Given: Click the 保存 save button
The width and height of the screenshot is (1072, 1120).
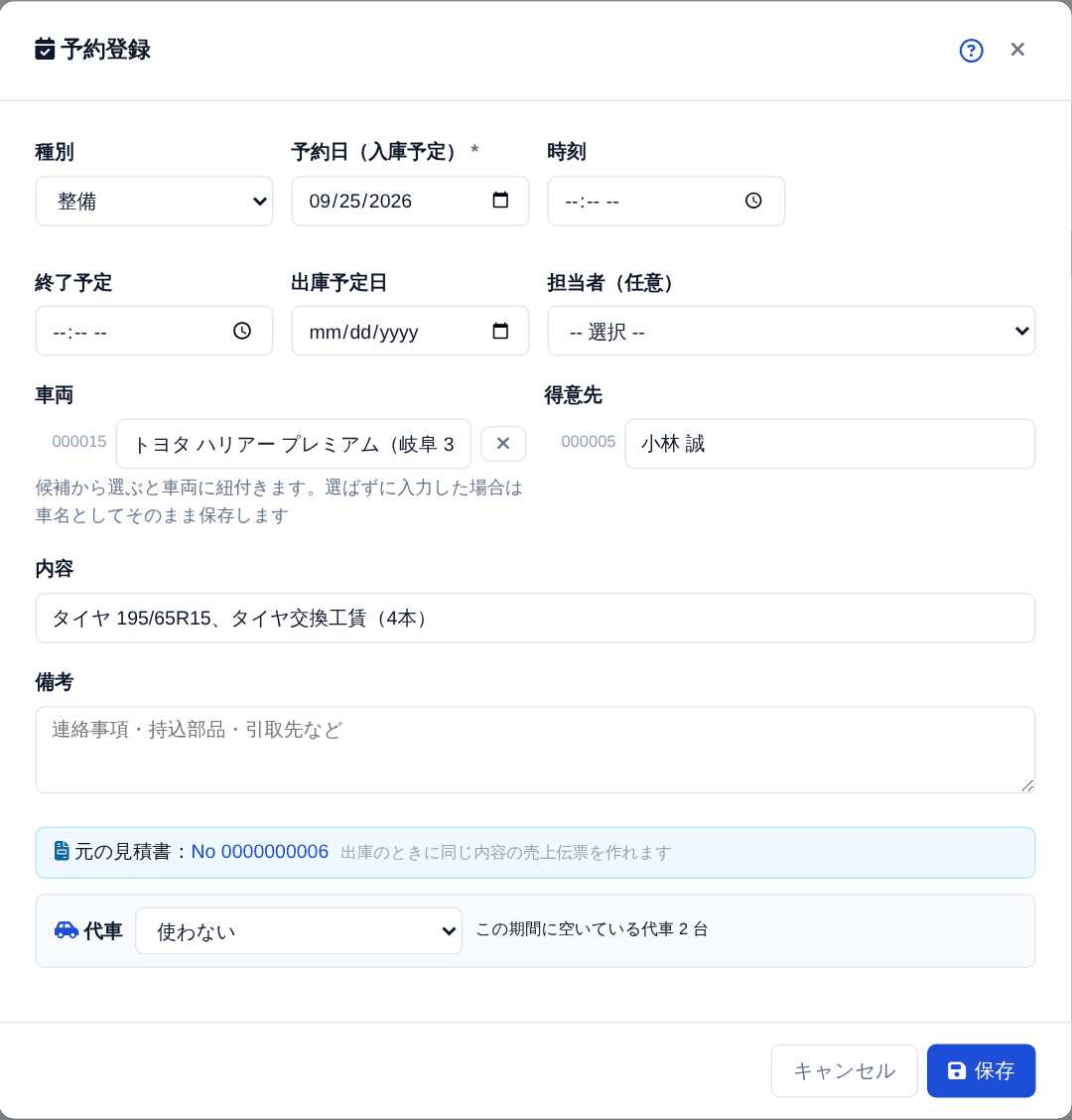Looking at the screenshot, I should coord(981,1070).
